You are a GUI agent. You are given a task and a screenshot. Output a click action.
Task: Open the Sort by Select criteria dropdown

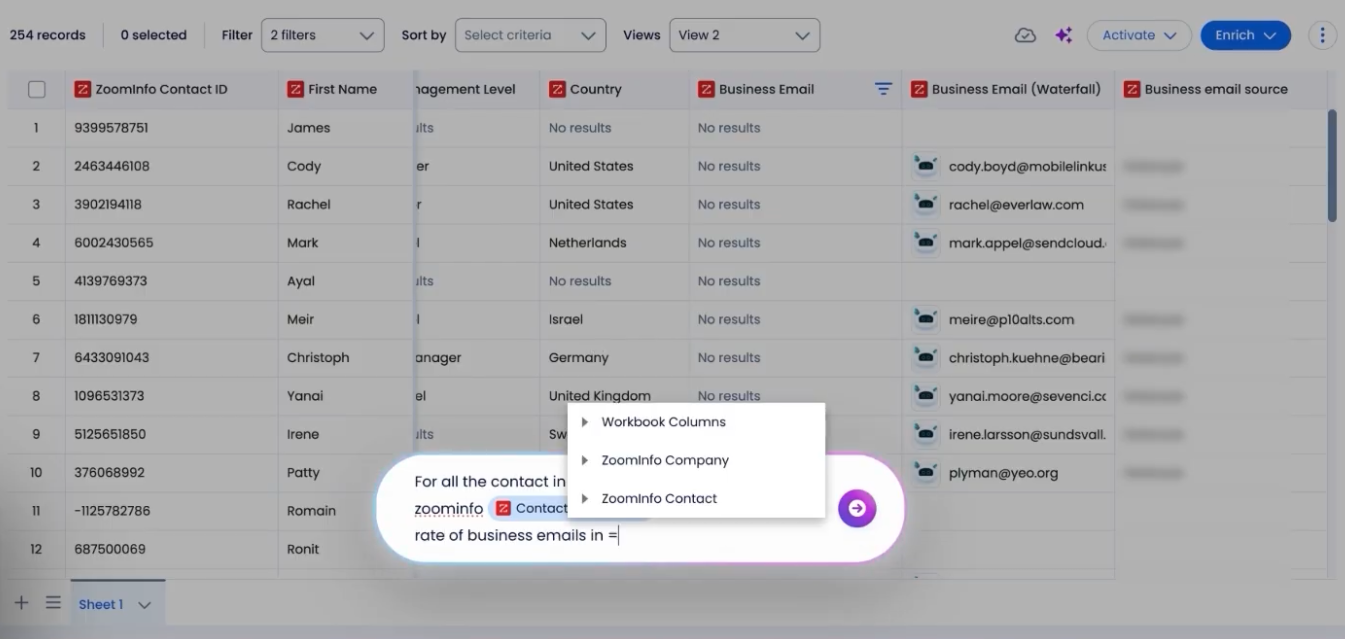(x=530, y=35)
